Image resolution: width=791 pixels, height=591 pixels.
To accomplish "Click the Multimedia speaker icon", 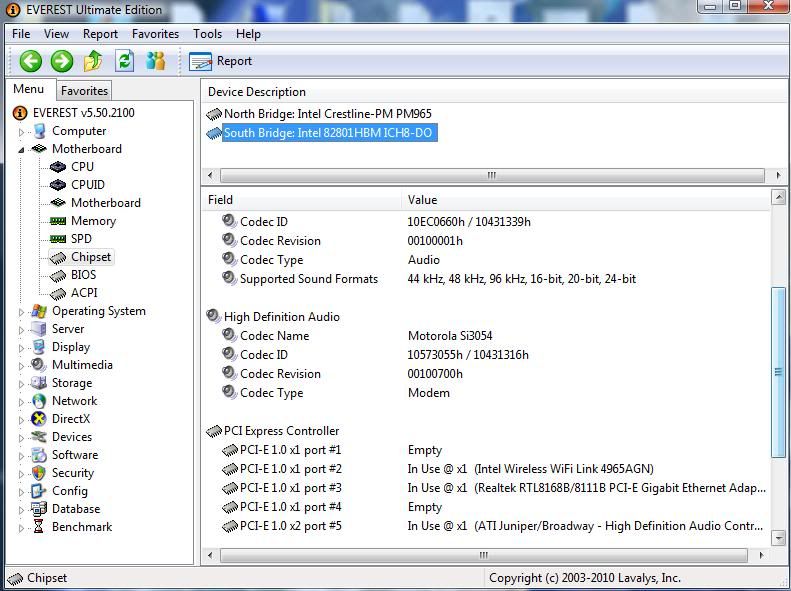I will [39, 365].
